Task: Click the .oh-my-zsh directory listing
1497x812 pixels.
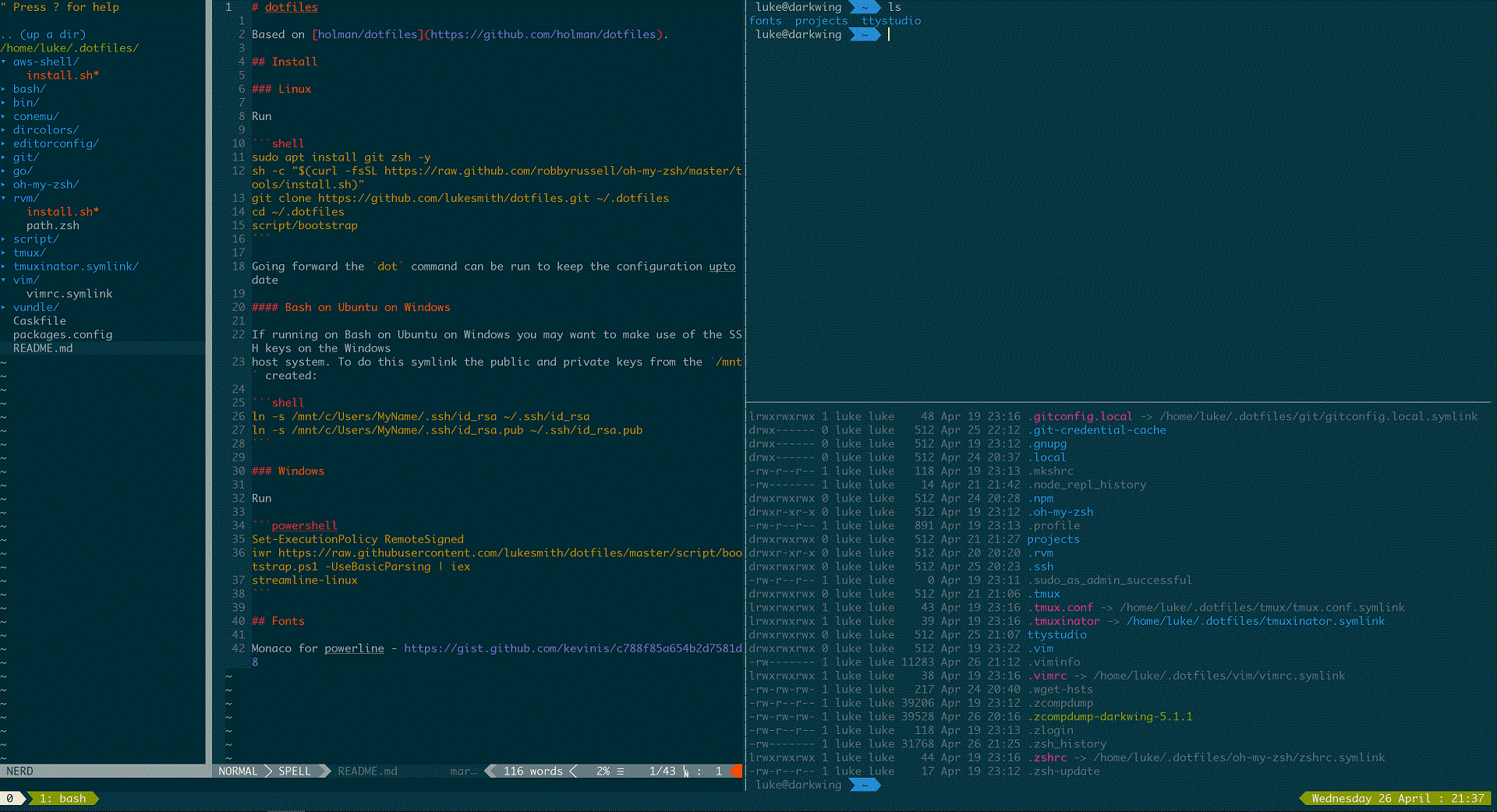Action: pos(1060,511)
